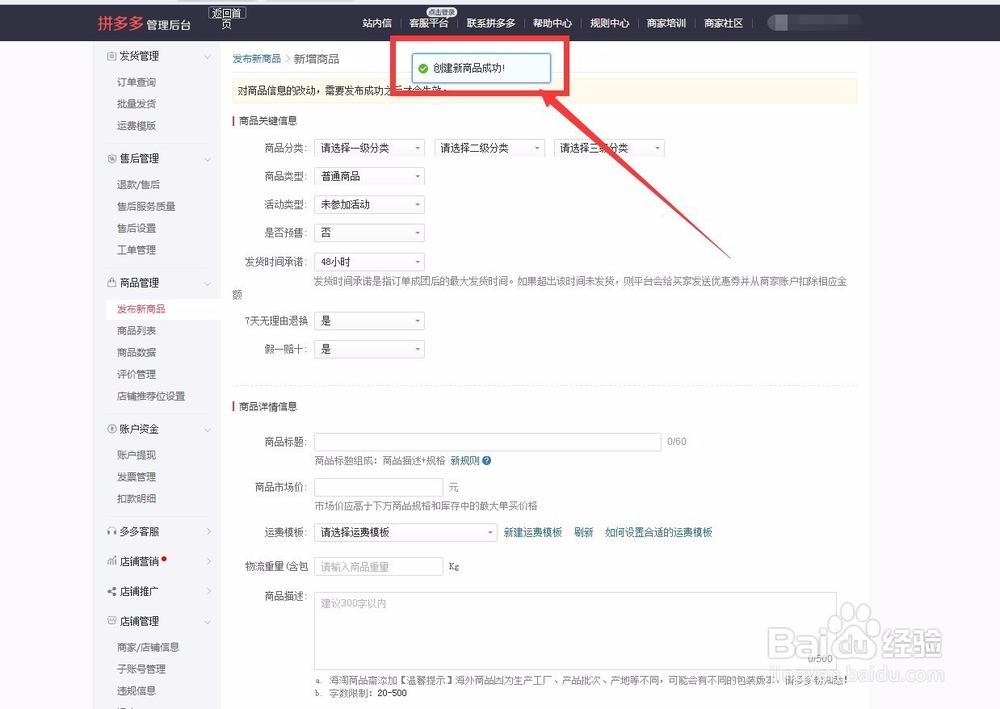Click the 商品市场价 input field

tap(378, 487)
